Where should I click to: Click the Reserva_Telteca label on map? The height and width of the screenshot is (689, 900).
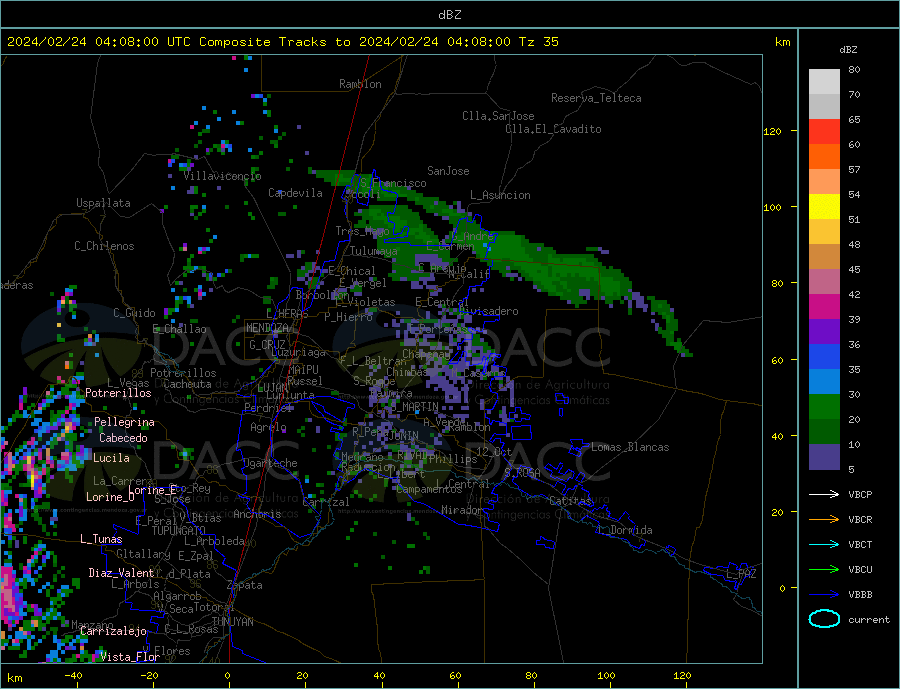click(x=596, y=98)
